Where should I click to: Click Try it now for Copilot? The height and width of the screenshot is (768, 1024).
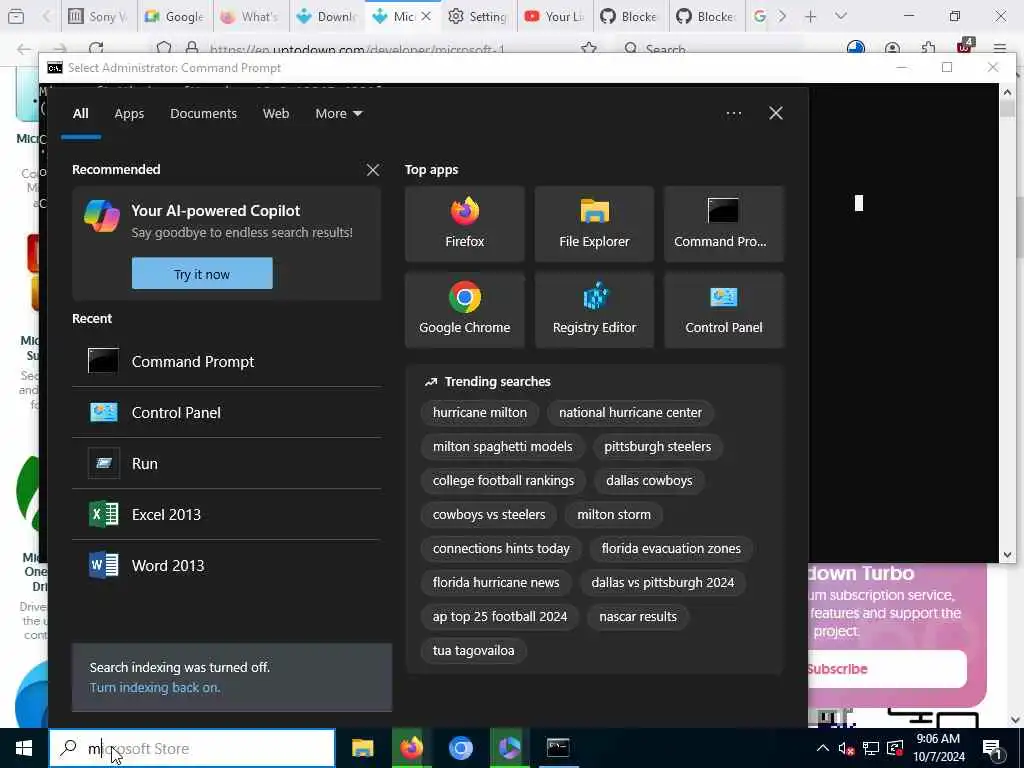[202, 273]
